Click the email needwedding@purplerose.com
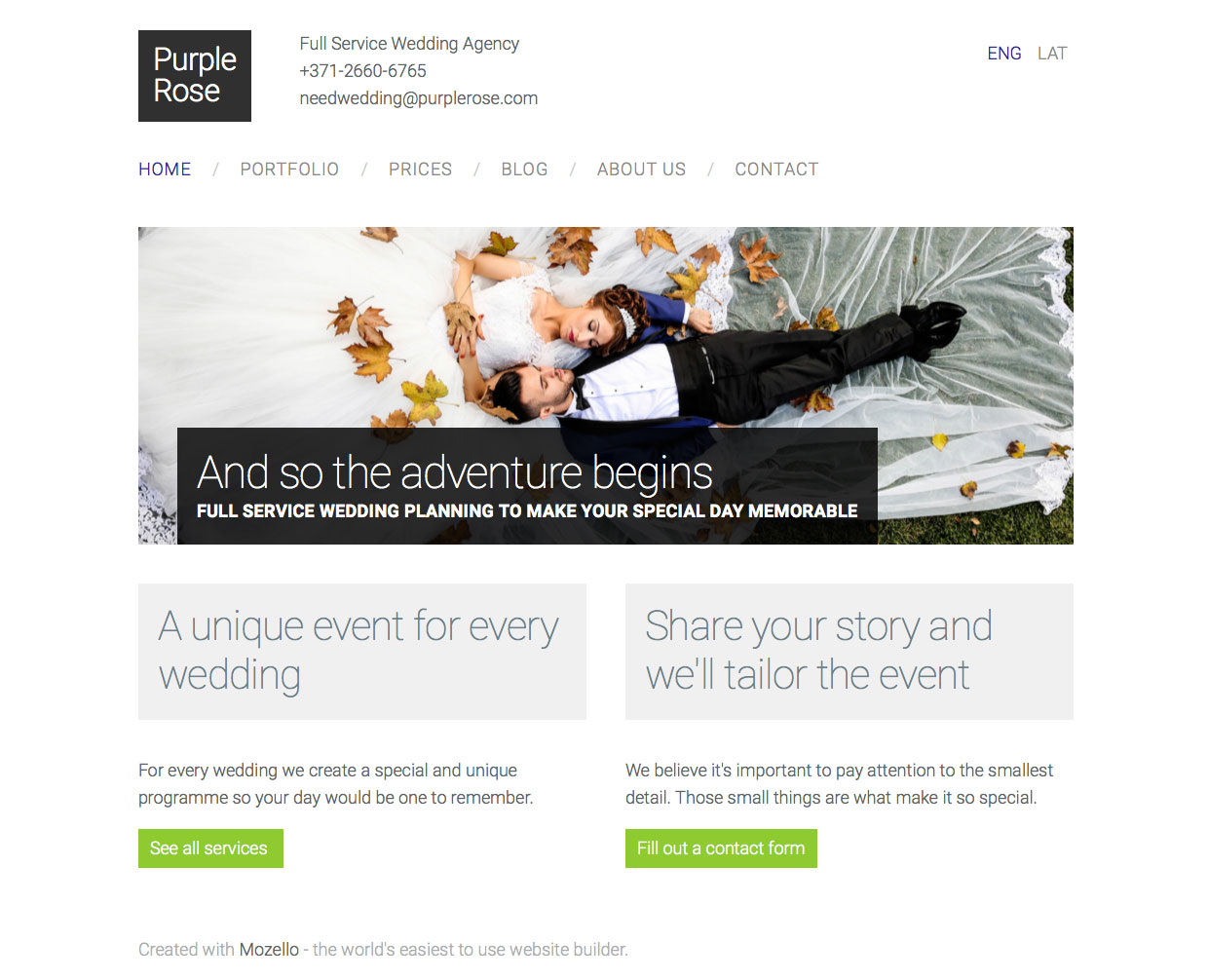1208x980 pixels. pyautogui.click(x=419, y=98)
